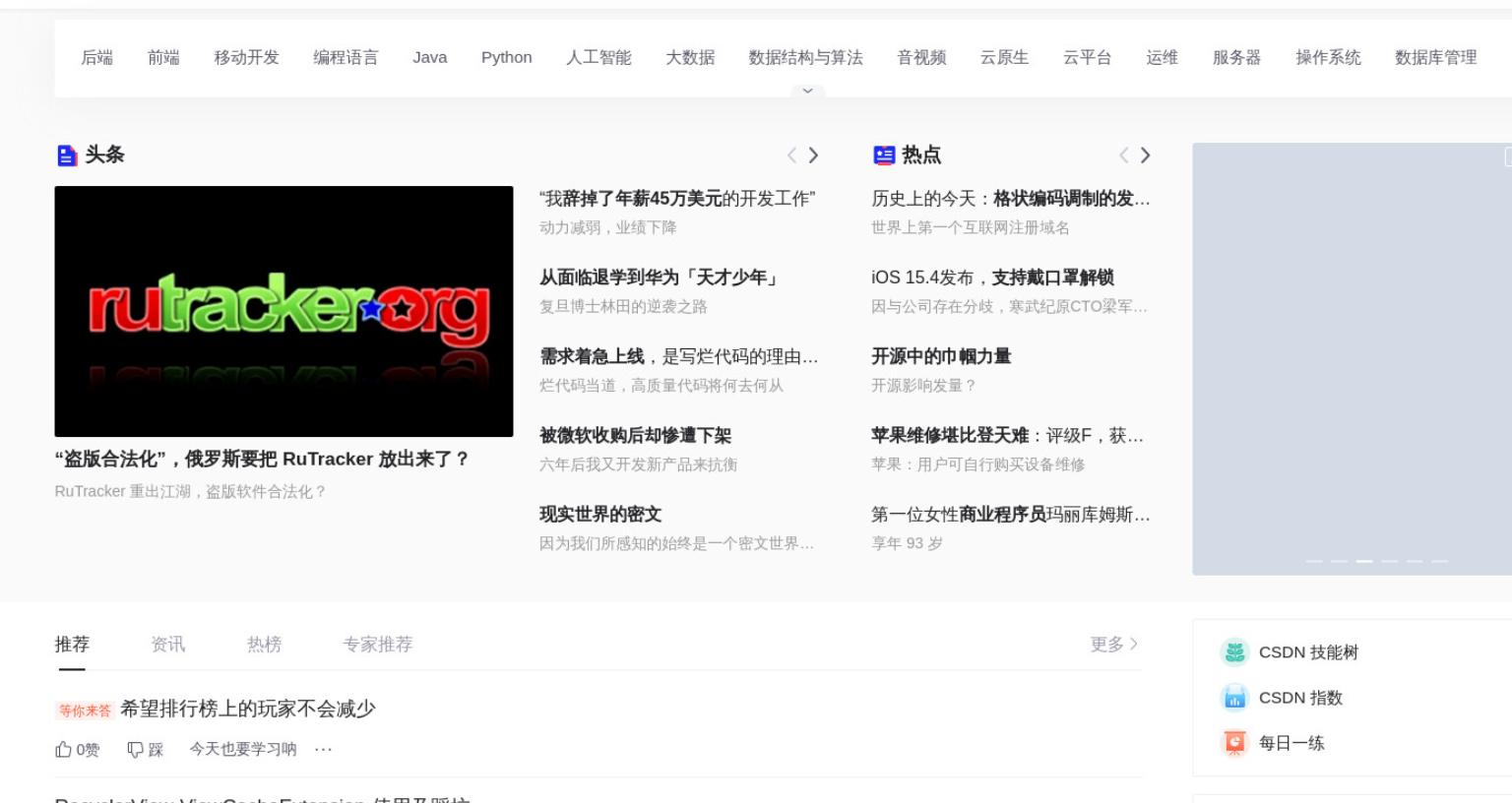Click the 头条 document icon
Viewport: 1512px width, 803px height.
point(67,155)
